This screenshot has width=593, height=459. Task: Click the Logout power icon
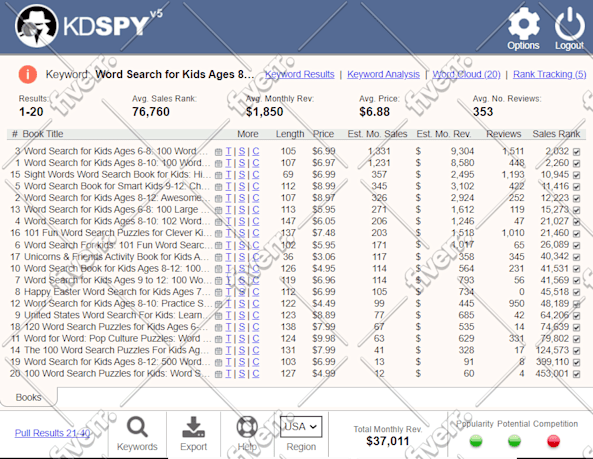(x=569, y=24)
